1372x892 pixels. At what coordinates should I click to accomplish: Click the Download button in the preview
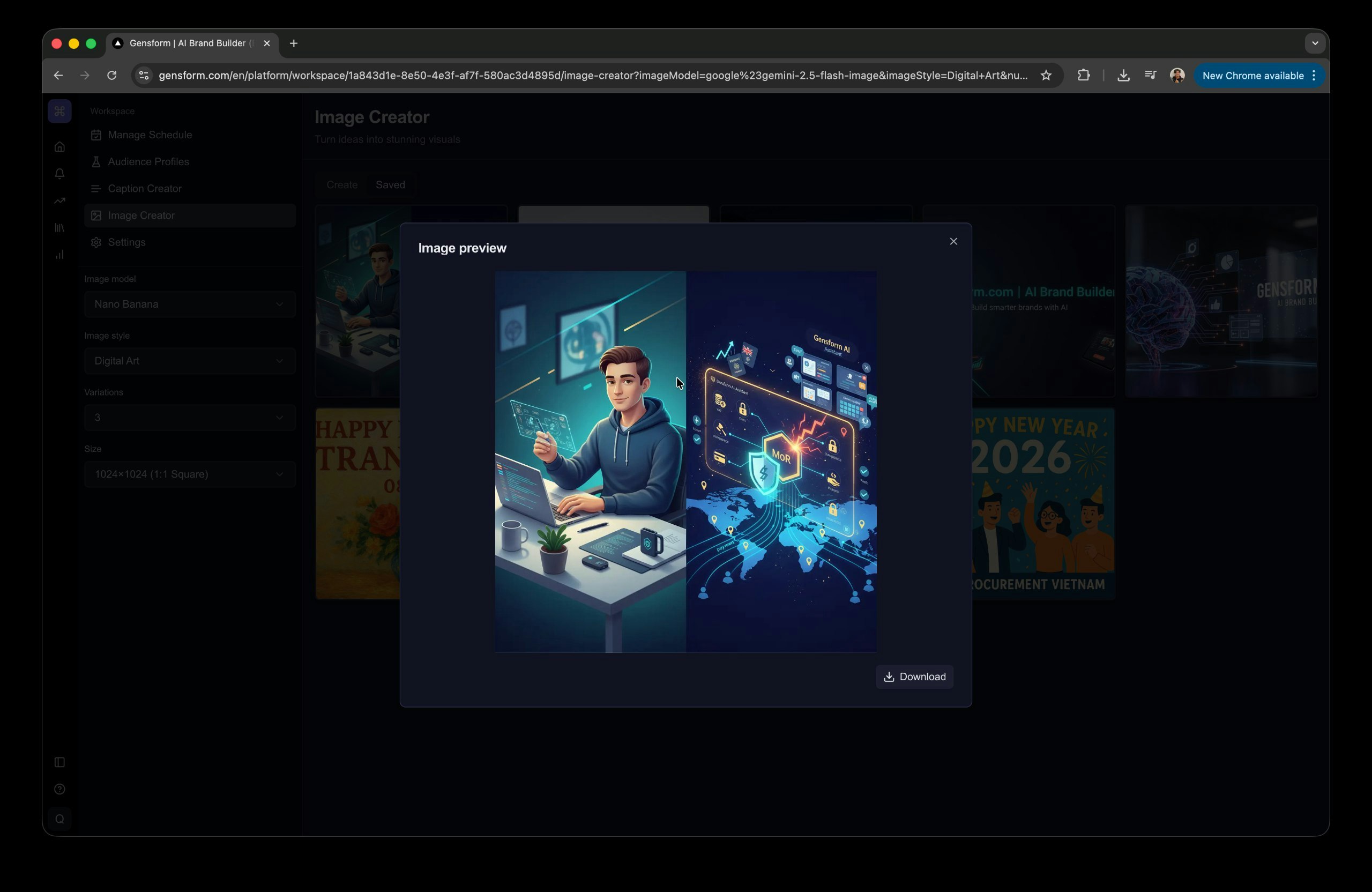[914, 677]
